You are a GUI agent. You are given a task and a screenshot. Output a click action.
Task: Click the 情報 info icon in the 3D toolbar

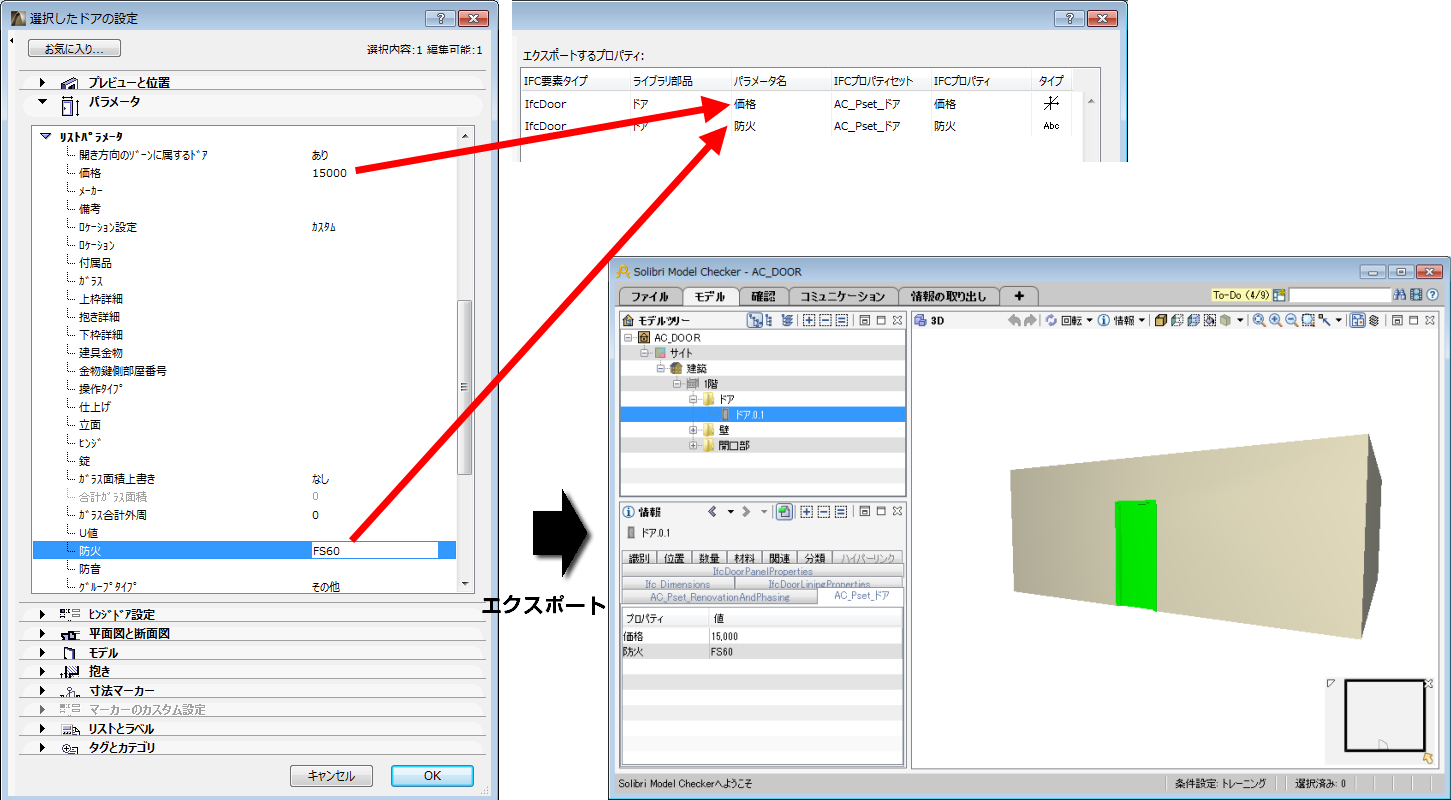[x=1104, y=320]
